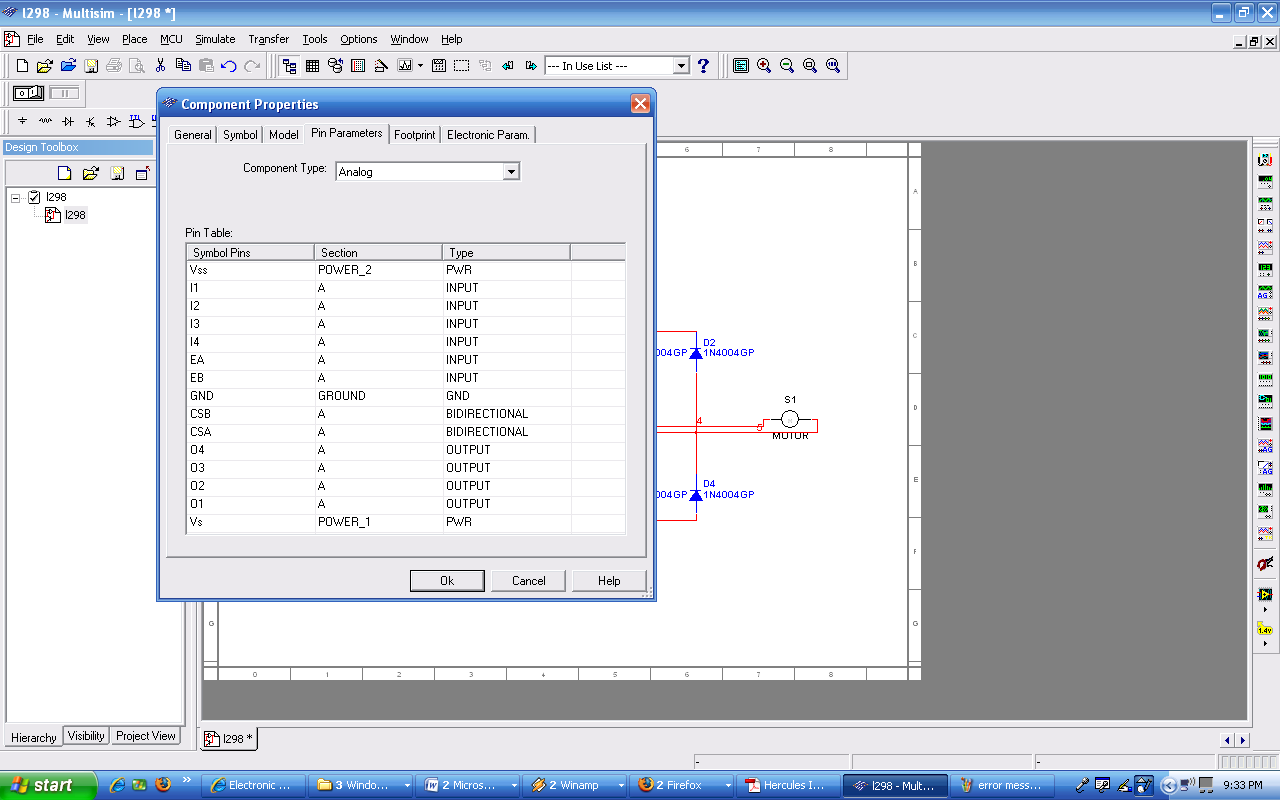Click the Ok button

[447, 580]
